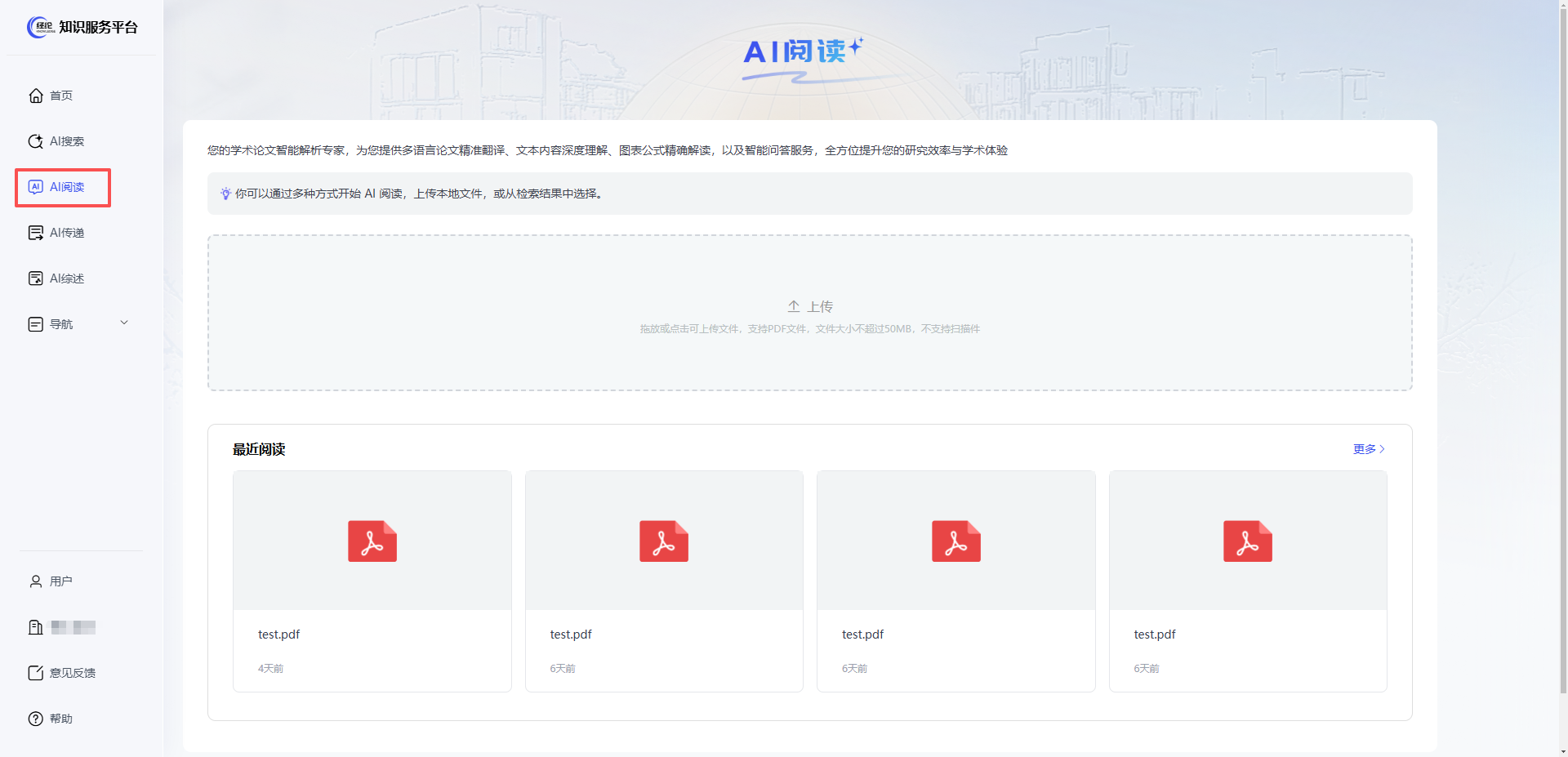Click the AI阅读 sidebar icon
The image size is (1568, 757).
[x=35, y=186]
